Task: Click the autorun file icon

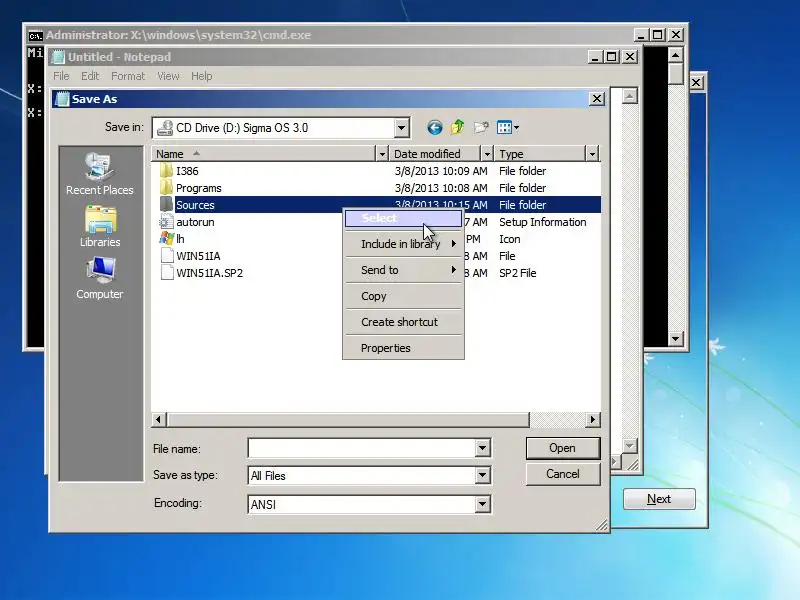Action: point(166,221)
